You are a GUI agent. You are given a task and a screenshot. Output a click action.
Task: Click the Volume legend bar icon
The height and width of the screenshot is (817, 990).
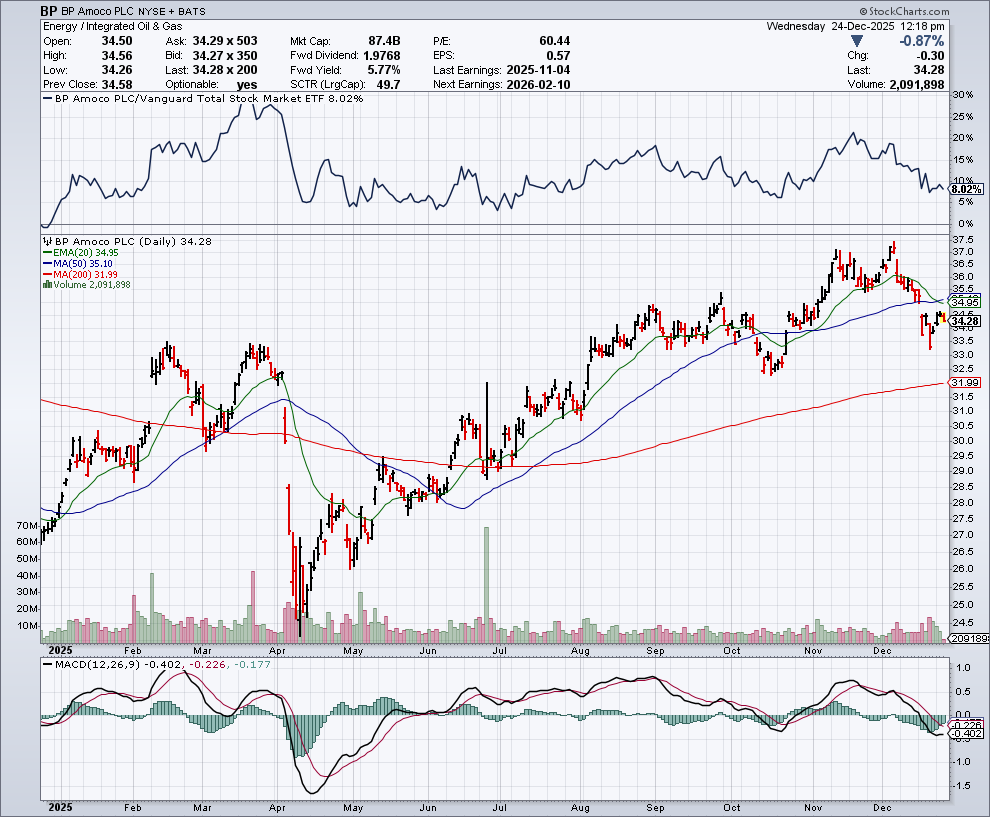click(45, 285)
